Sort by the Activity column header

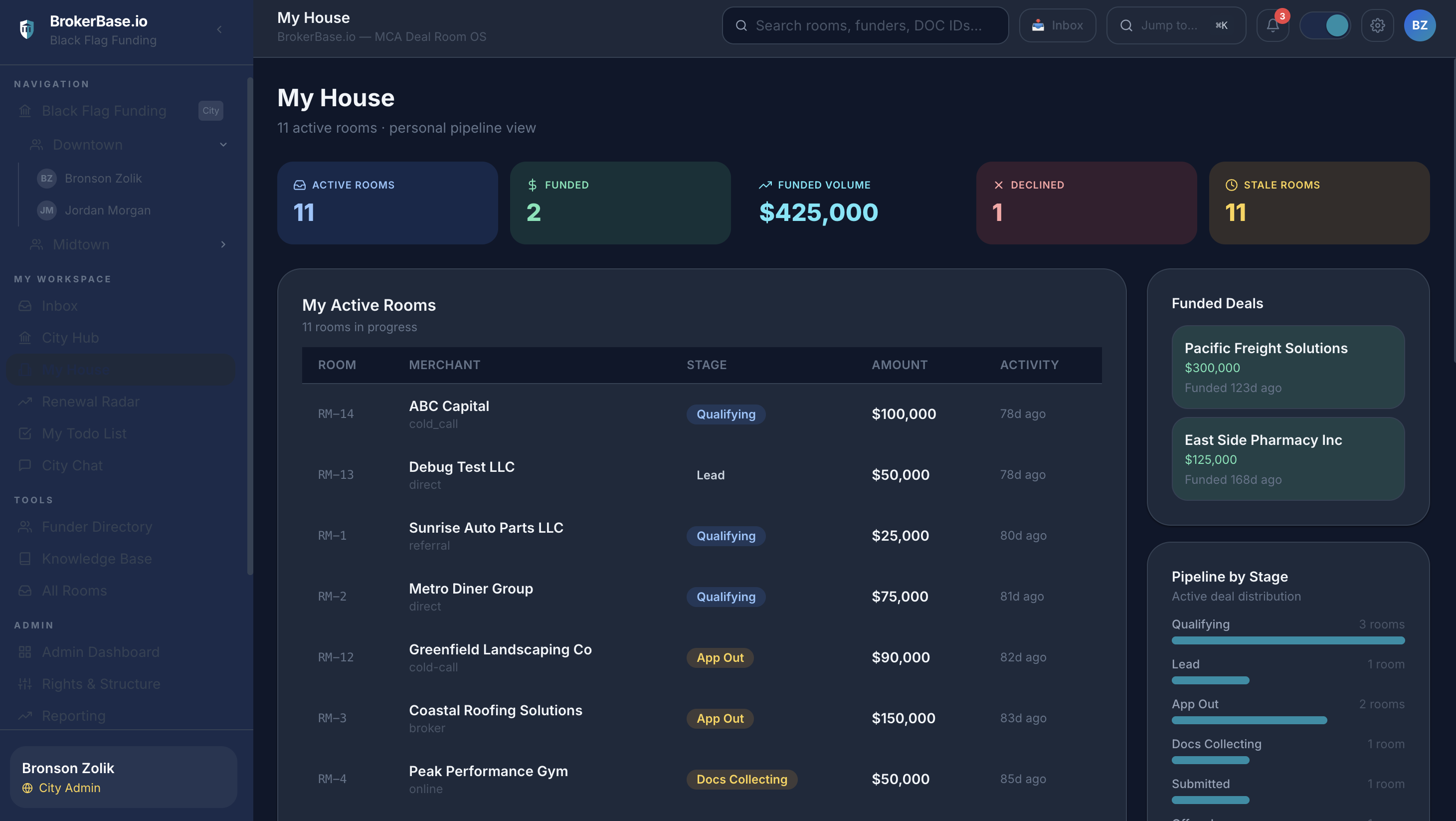[1029, 365]
